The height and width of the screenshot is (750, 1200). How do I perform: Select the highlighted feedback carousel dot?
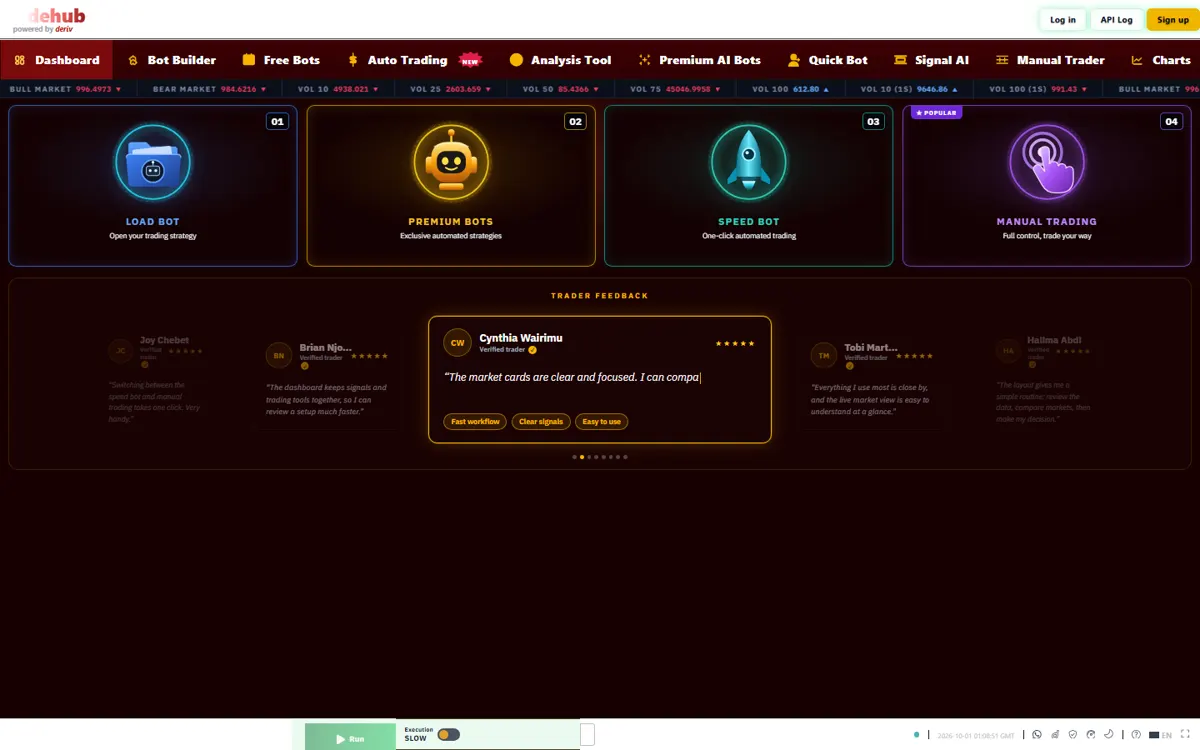click(582, 457)
